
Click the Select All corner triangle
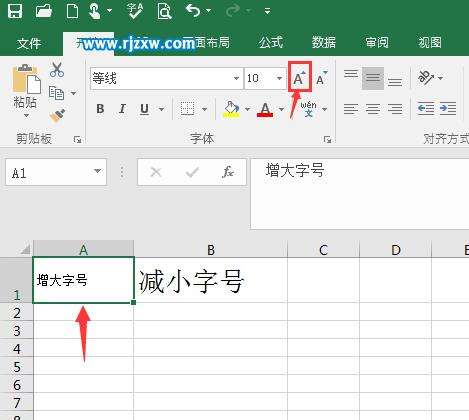[25, 249]
